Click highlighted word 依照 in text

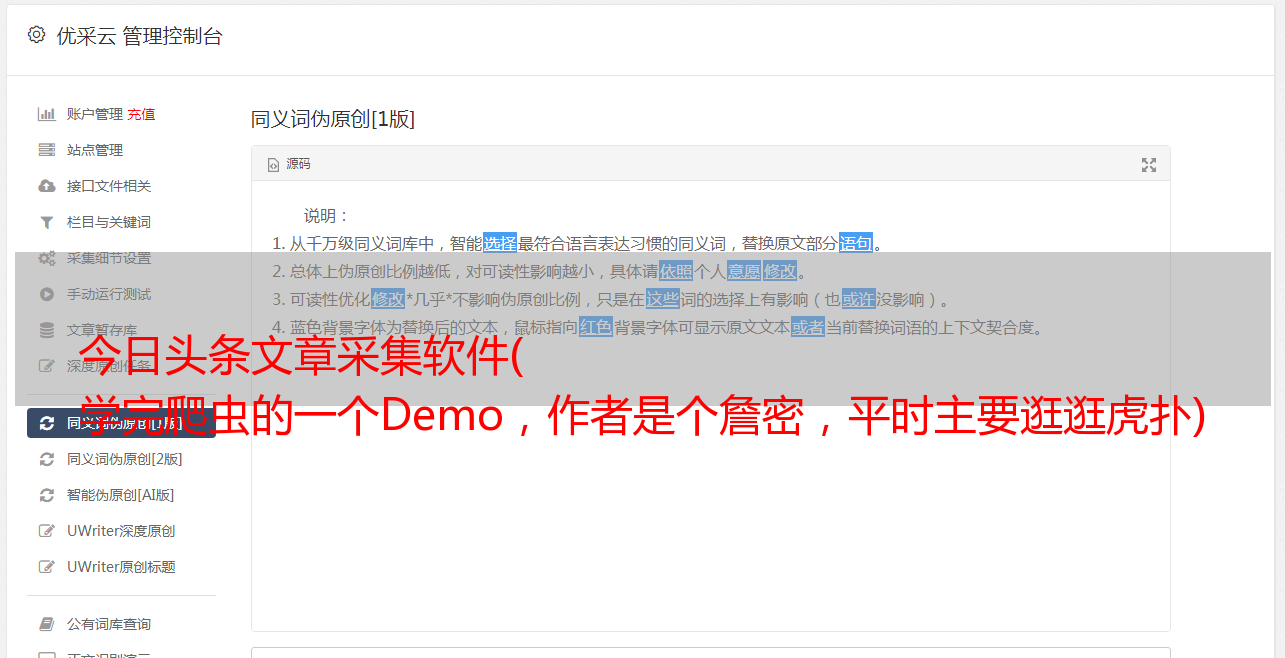(676, 271)
